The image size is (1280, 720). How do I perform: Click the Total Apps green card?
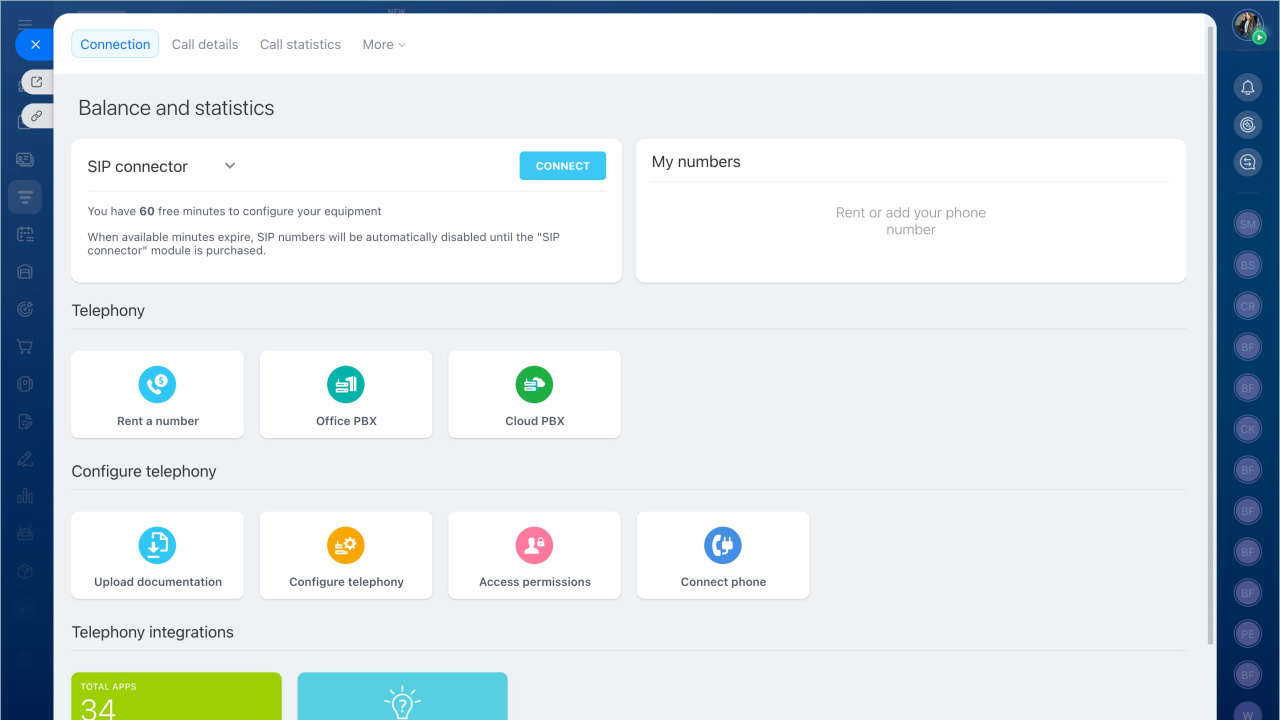coord(176,696)
